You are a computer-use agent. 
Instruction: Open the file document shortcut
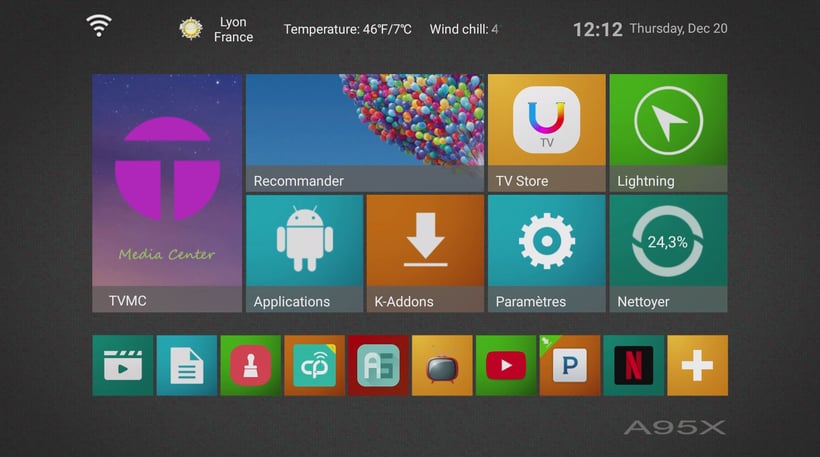coord(187,365)
